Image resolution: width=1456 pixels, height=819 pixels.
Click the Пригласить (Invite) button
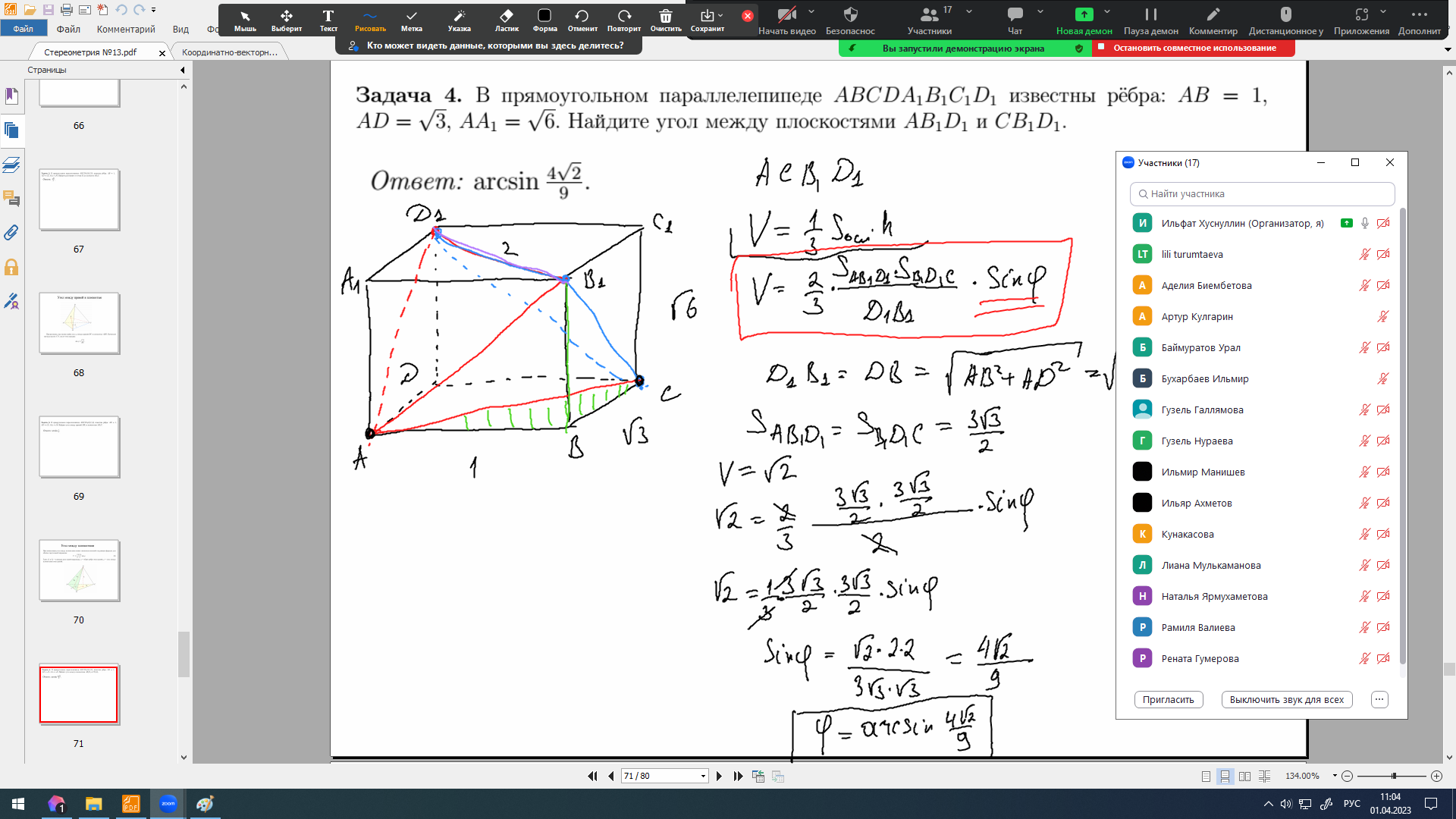pos(1168,699)
